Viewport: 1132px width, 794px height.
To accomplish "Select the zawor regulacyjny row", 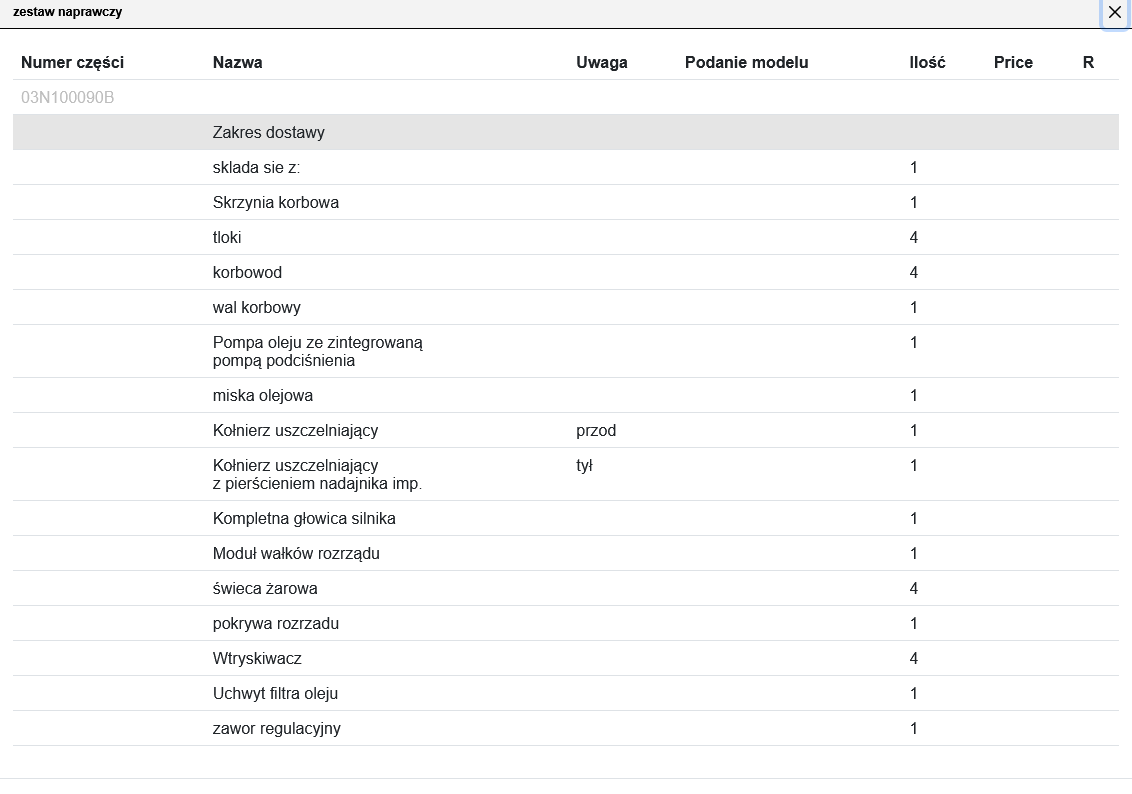I will [277, 728].
